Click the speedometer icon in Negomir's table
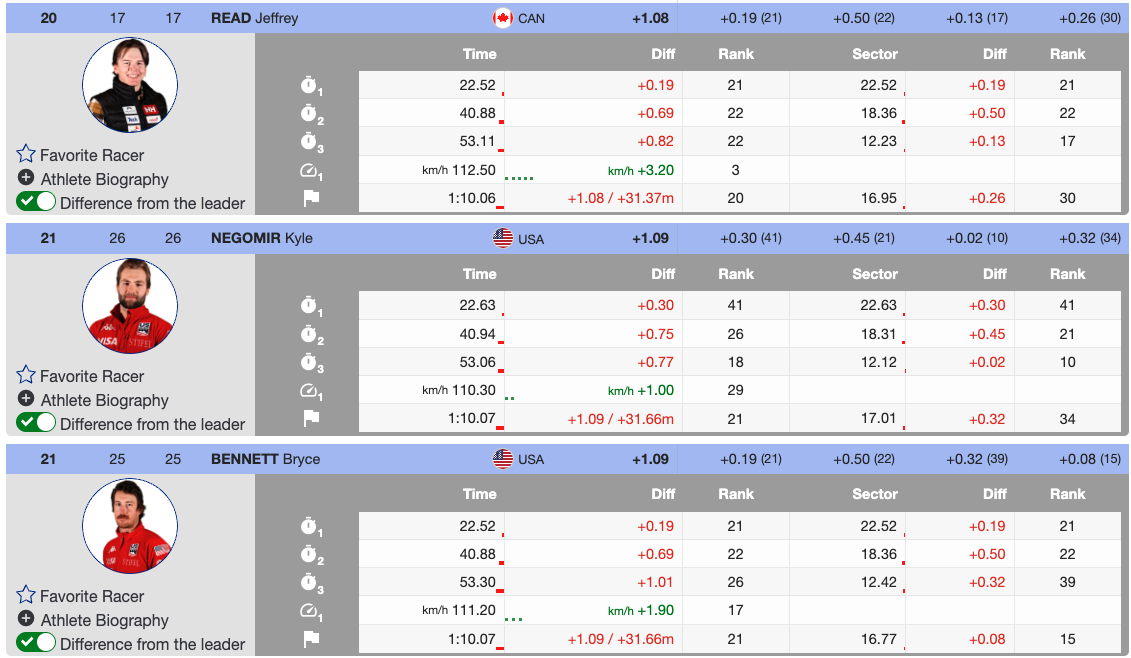This screenshot has width=1131, height=658. [x=311, y=391]
